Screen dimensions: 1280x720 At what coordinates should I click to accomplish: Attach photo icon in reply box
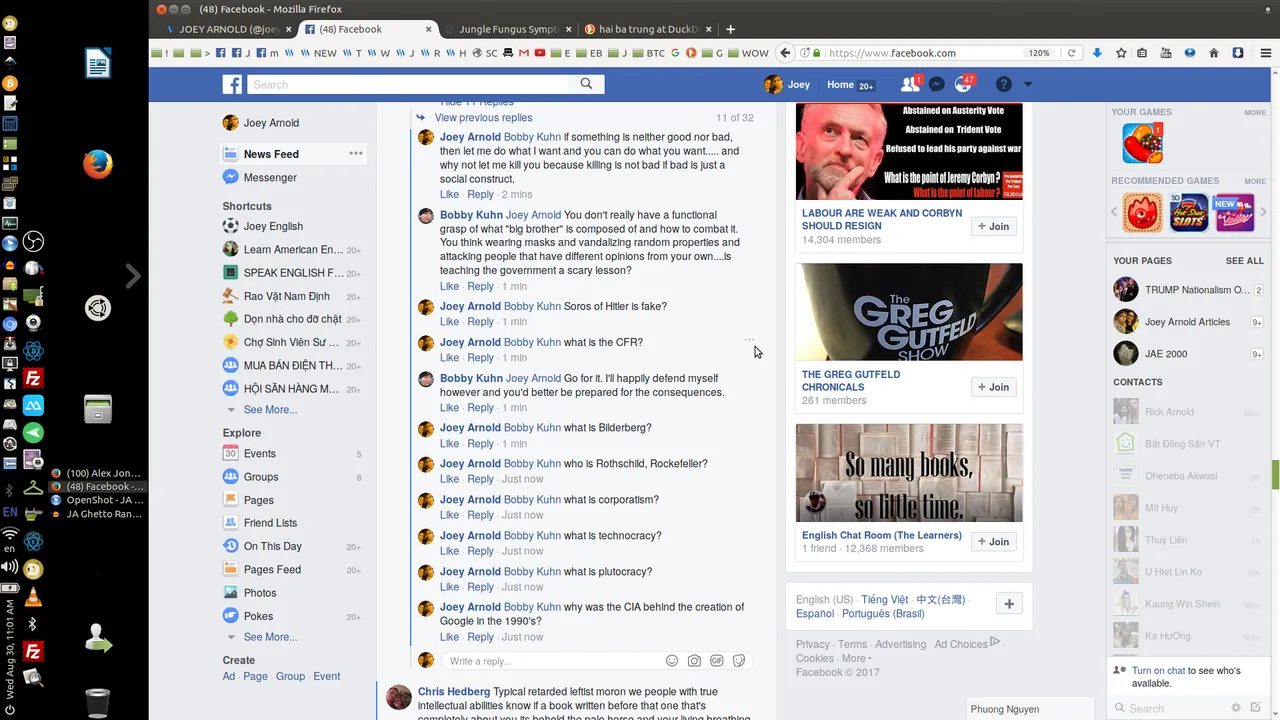coord(694,660)
